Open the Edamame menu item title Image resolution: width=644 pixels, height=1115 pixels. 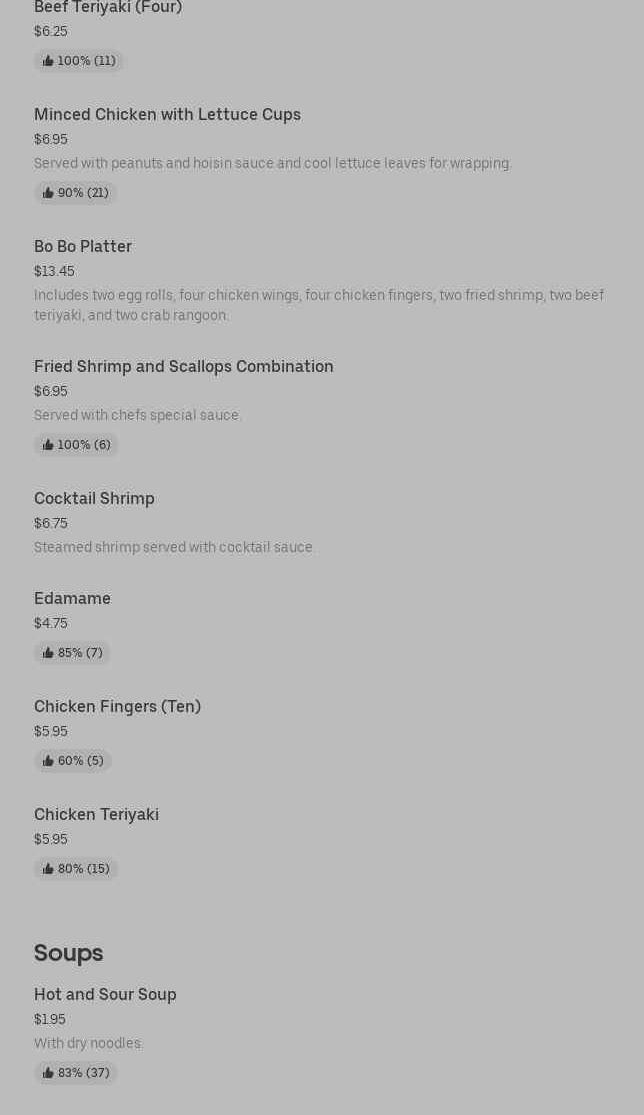tap(72, 599)
